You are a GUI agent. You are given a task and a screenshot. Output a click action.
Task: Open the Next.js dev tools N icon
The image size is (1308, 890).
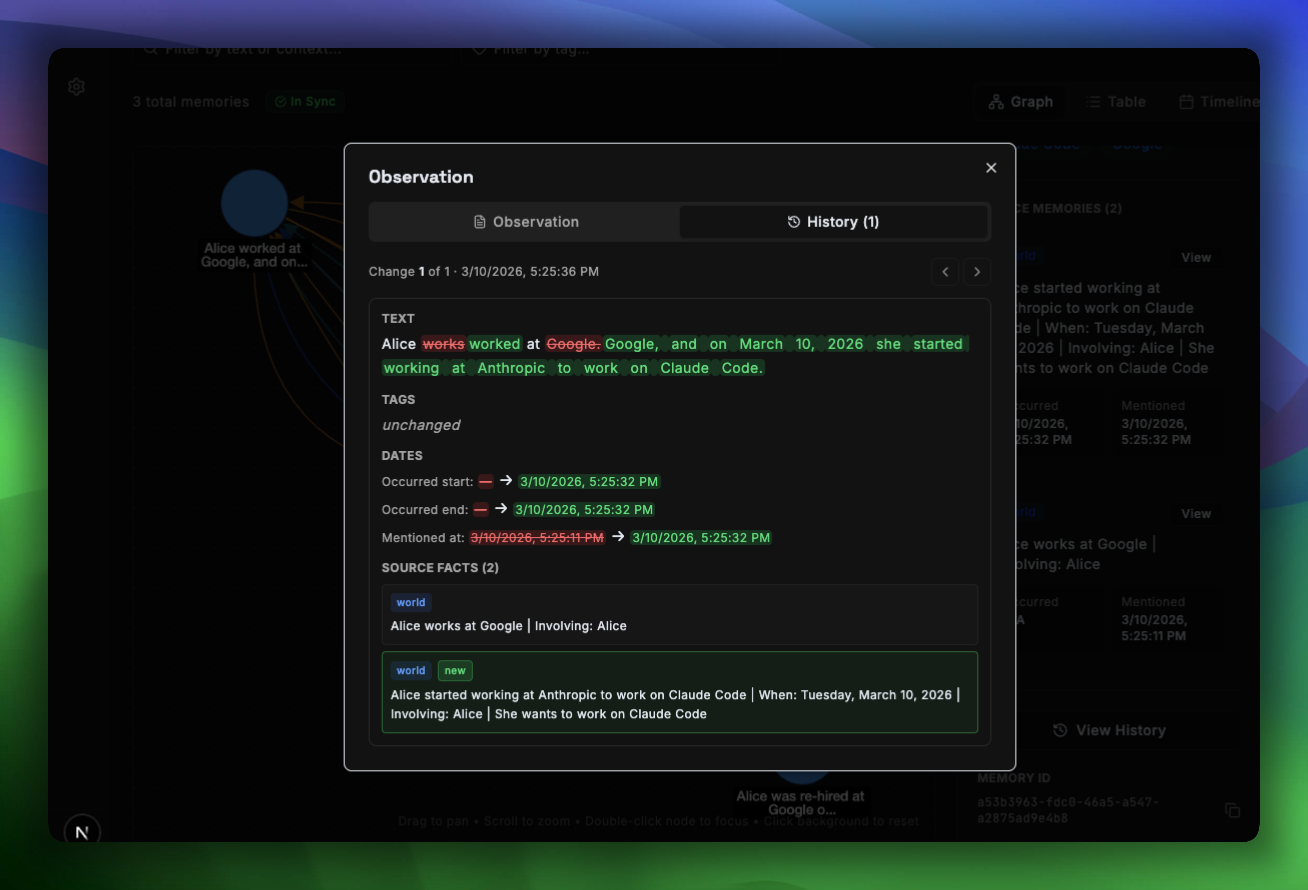point(82,831)
